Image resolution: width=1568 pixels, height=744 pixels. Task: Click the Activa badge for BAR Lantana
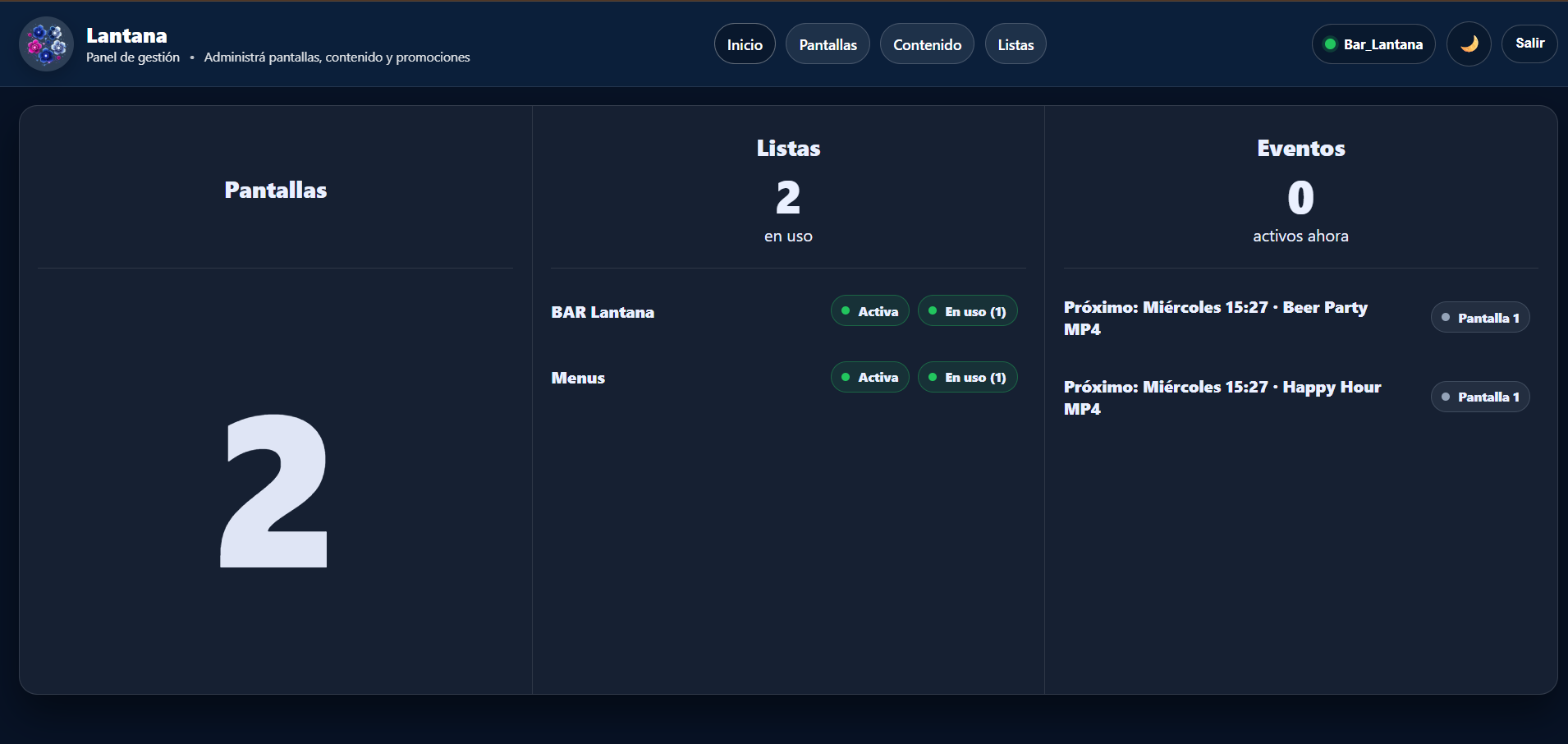[869, 311]
